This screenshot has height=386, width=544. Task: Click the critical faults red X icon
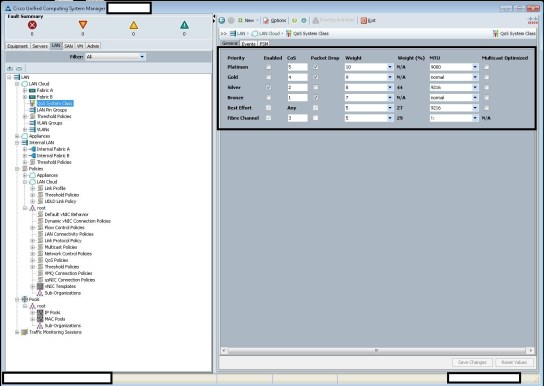(x=32, y=25)
